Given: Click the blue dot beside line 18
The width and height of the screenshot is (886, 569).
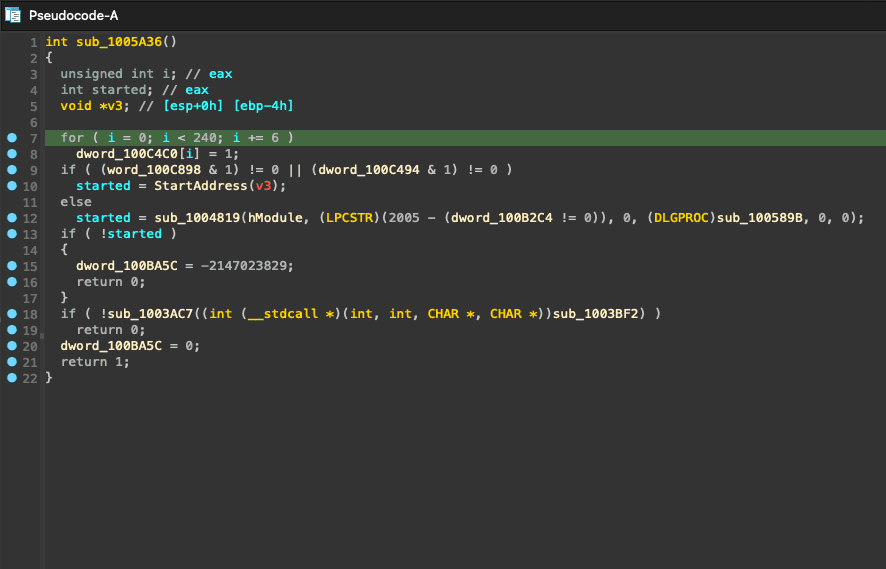Looking at the screenshot, I should click(x=12, y=314).
